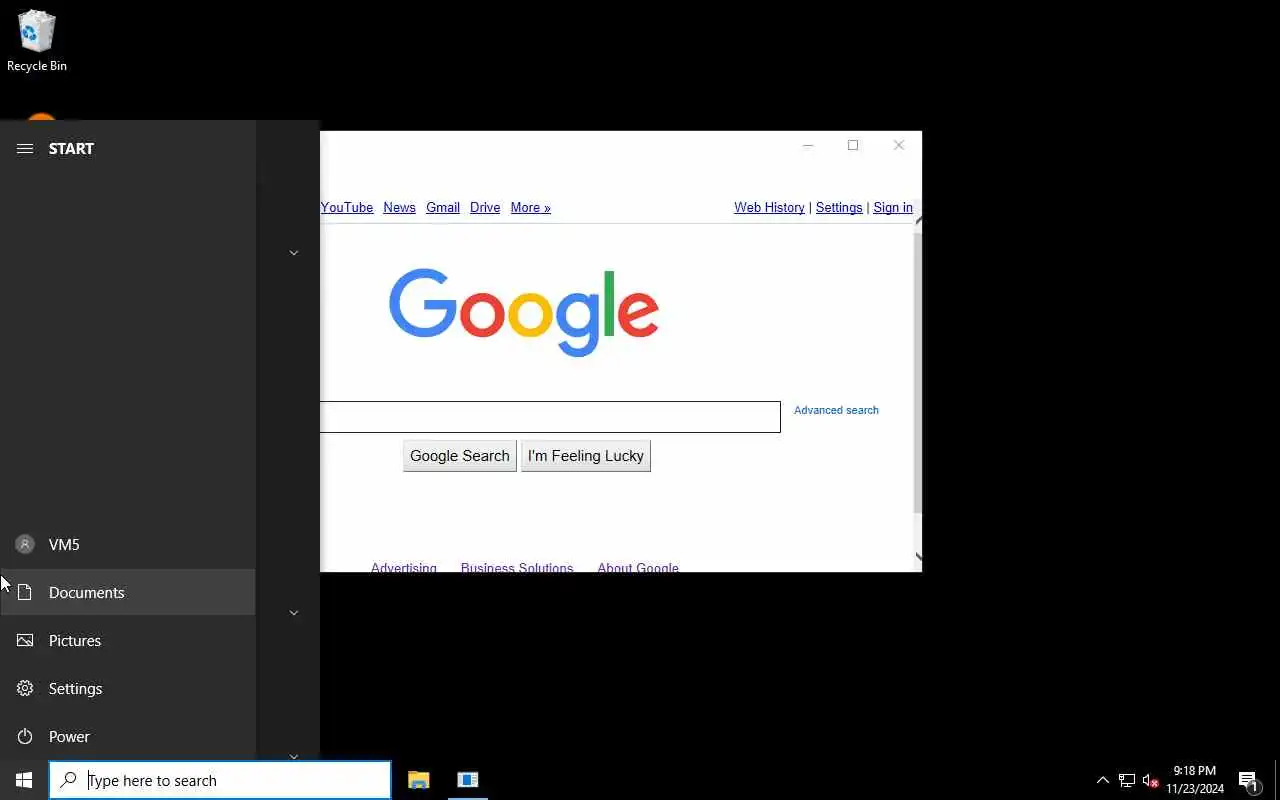Screen dimensions: 1280x800
Task: Open the Business Solutions link
Action: (517, 567)
